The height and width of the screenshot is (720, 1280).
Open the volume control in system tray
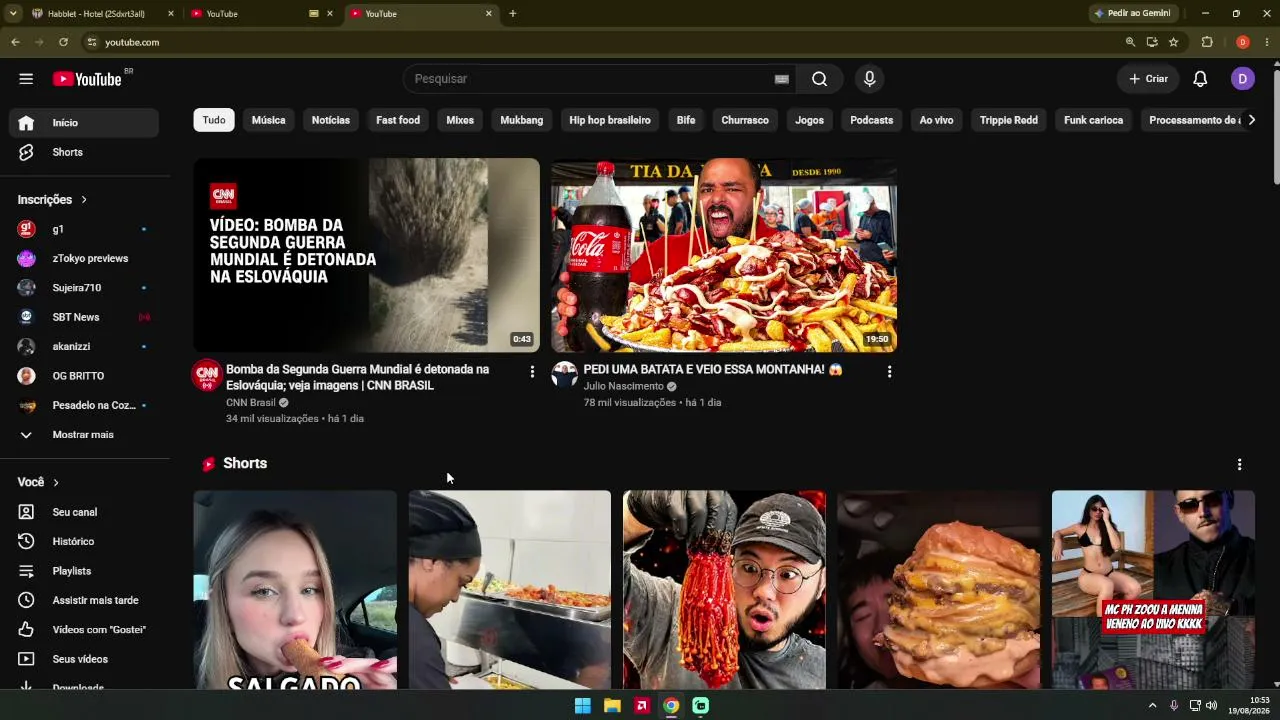[1212, 706]
